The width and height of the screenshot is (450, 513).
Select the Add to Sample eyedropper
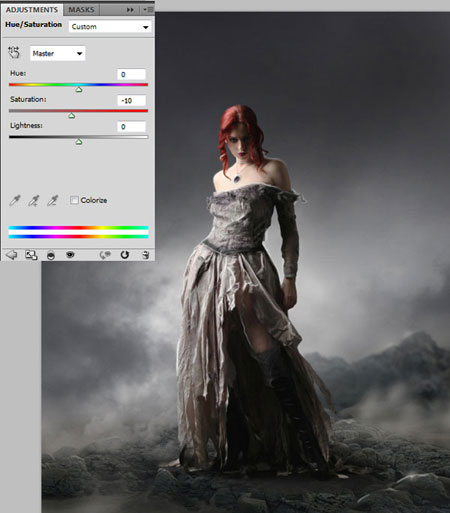33,200
